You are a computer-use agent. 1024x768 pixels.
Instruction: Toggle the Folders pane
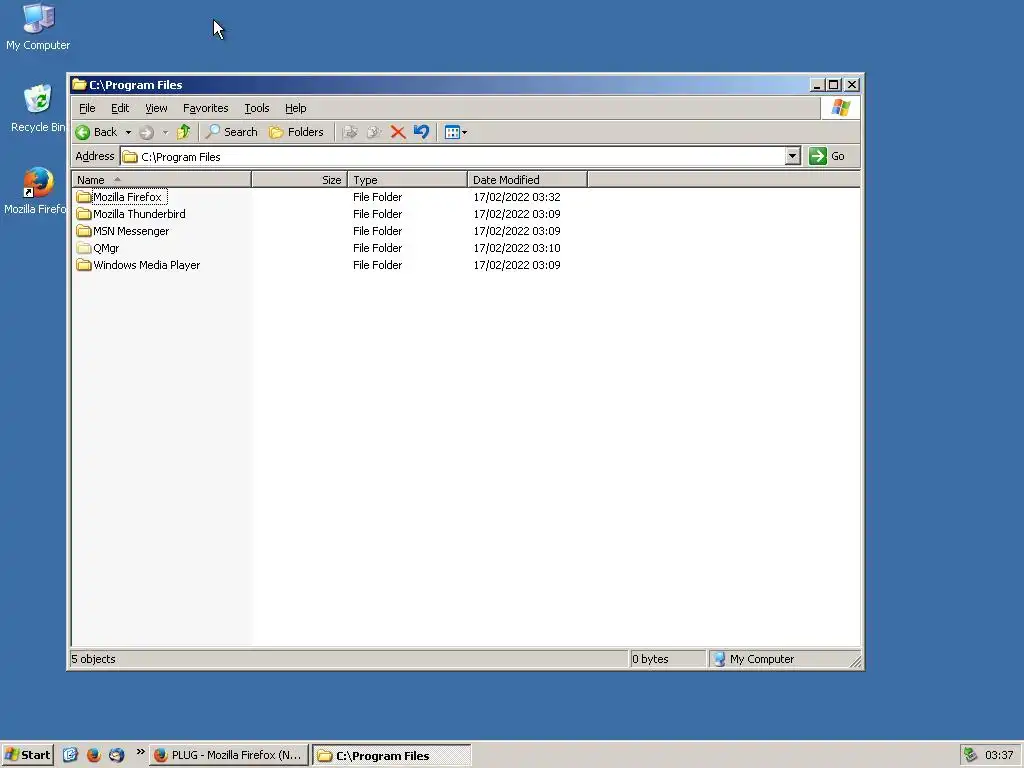tap(296, 132)
